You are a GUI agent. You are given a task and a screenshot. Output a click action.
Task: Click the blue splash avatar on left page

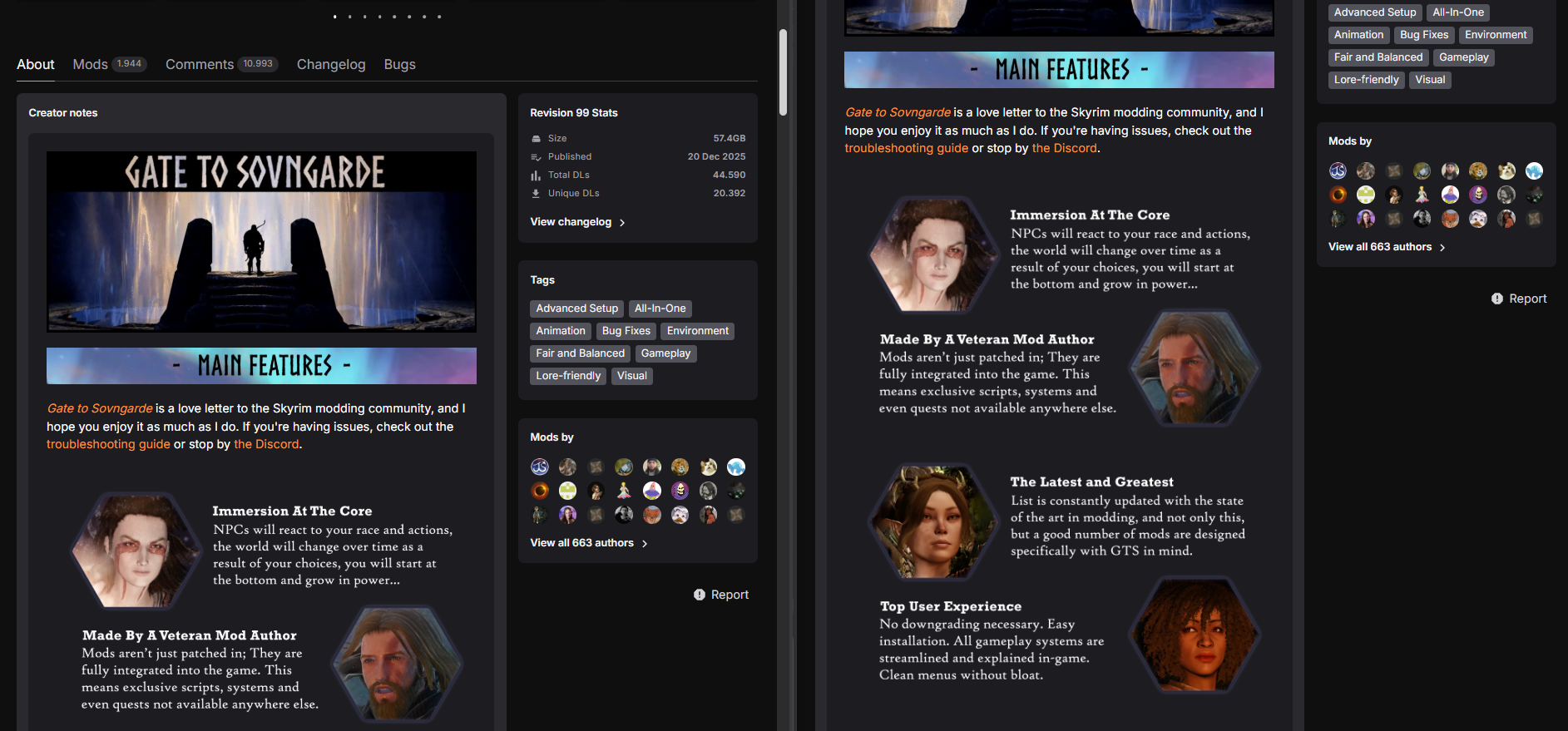pyautogui.click(x=736, y=467)
